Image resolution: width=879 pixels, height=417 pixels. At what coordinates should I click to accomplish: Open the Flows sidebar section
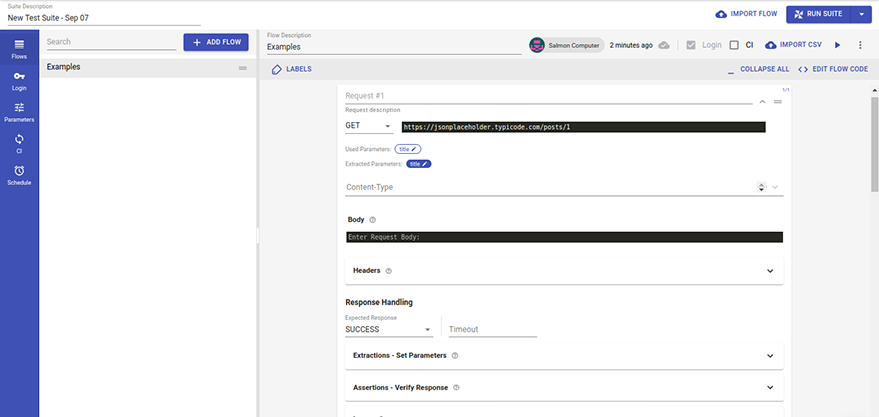pos(19,49)
